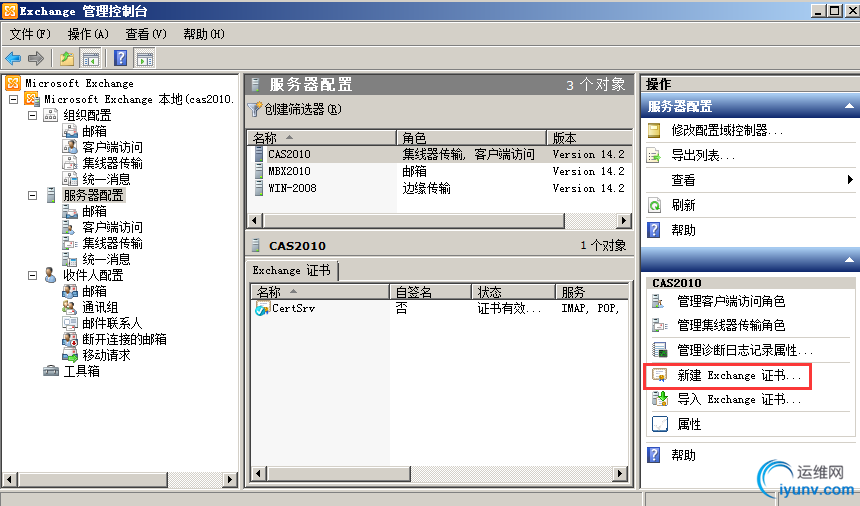Open the 帮助(H) menu
860x506 pixels.
point(203,34)
